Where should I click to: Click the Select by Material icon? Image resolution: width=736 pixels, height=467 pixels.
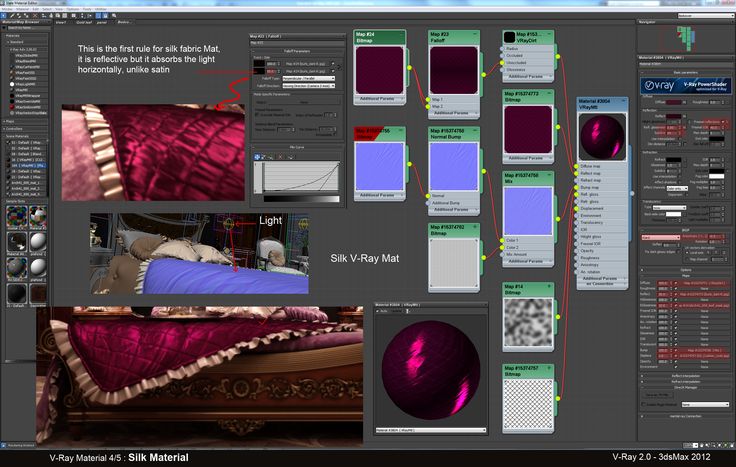point(114,15)
